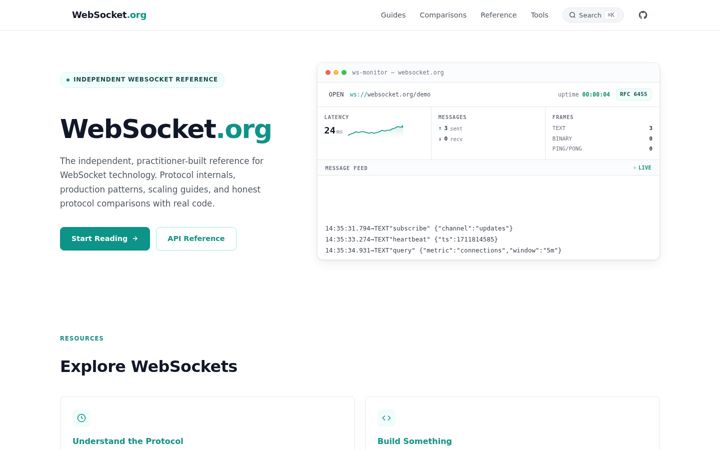Image resolution: width=720 pixels, height=450 pixels.
Task: Click the Independent WebSocket Reference badge
Action: point(142,79)
